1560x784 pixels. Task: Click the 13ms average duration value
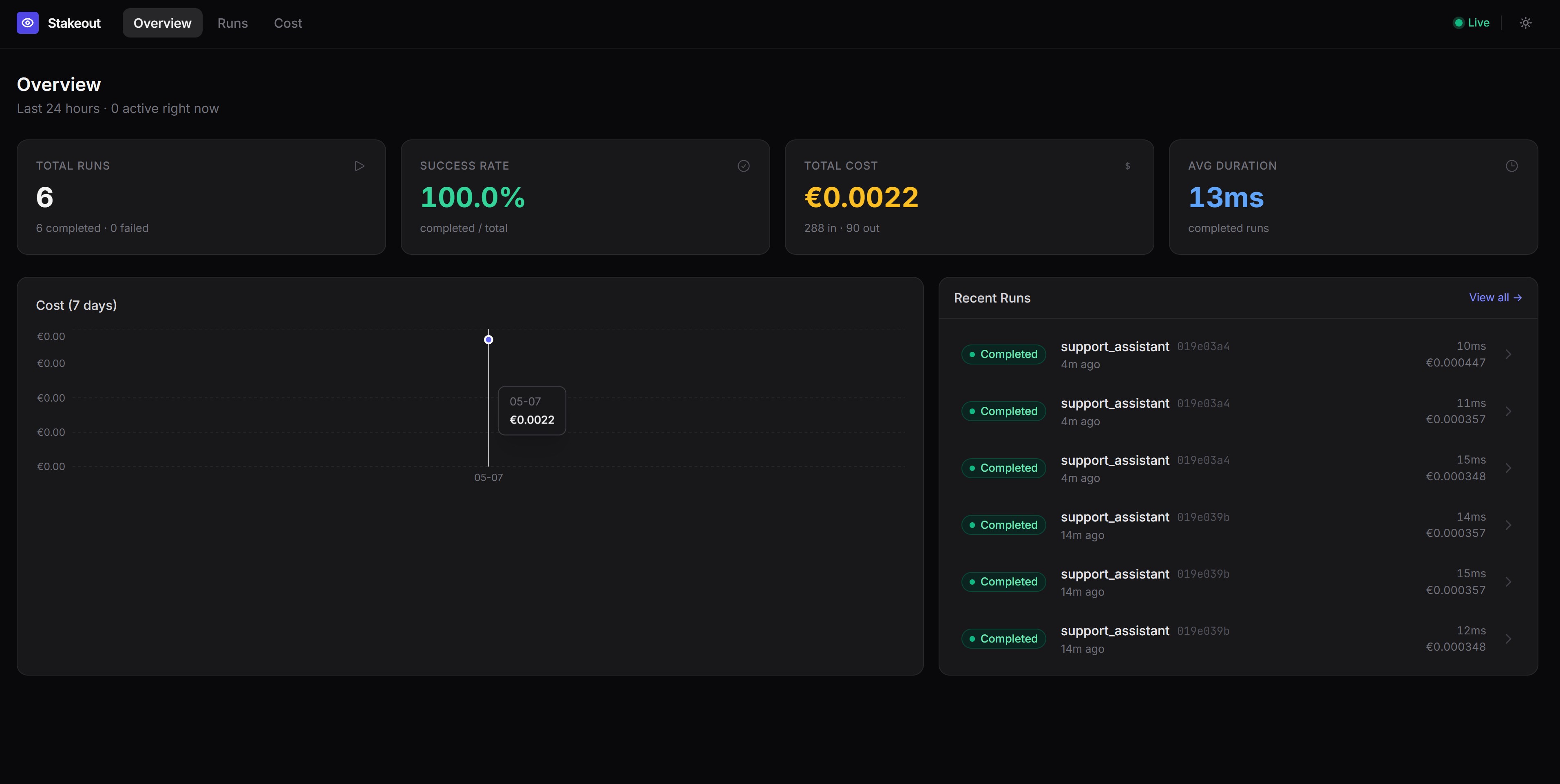click(1226, 197)
